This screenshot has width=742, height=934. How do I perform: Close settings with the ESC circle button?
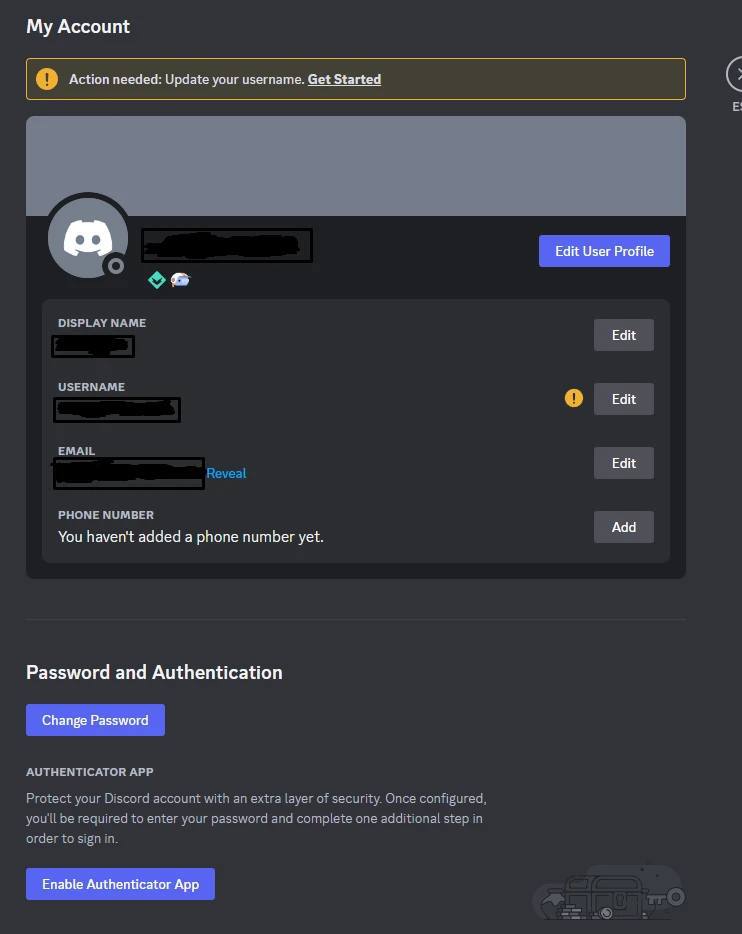tap(736, 74)
